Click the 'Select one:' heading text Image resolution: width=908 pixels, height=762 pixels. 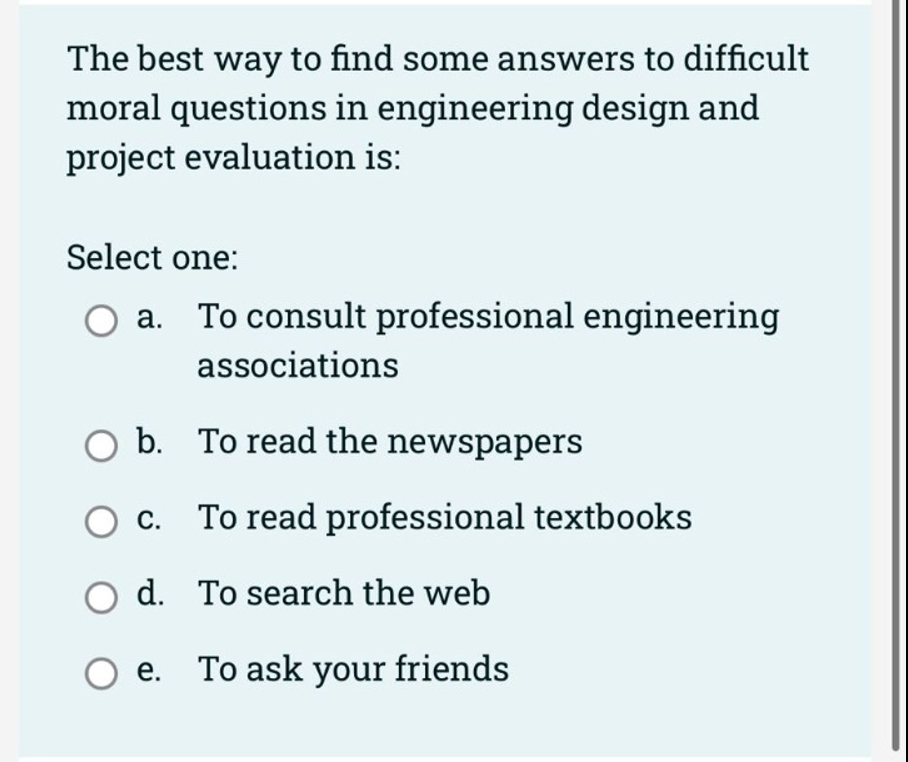tap(151, 257)
